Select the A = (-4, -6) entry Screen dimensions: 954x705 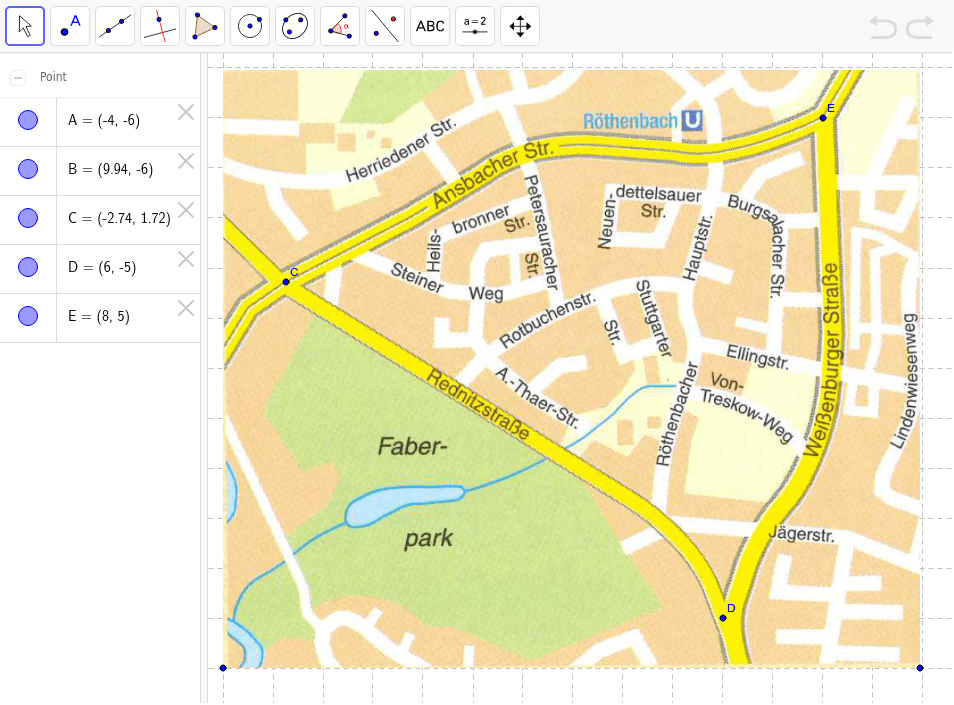(x=104, y=120)
